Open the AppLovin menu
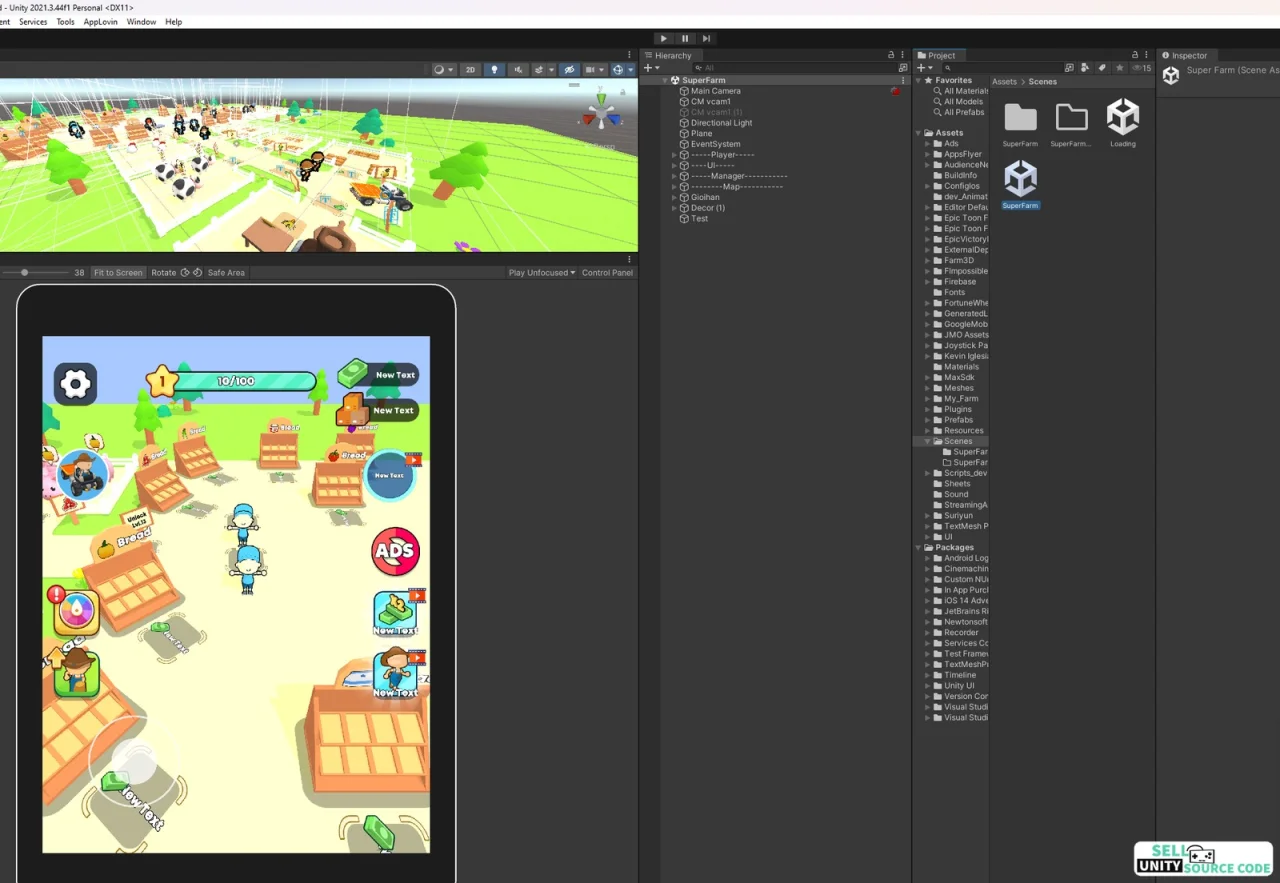Image resolution: width=1280 pixels, height=883 pixels. click(x=100, y=22)
